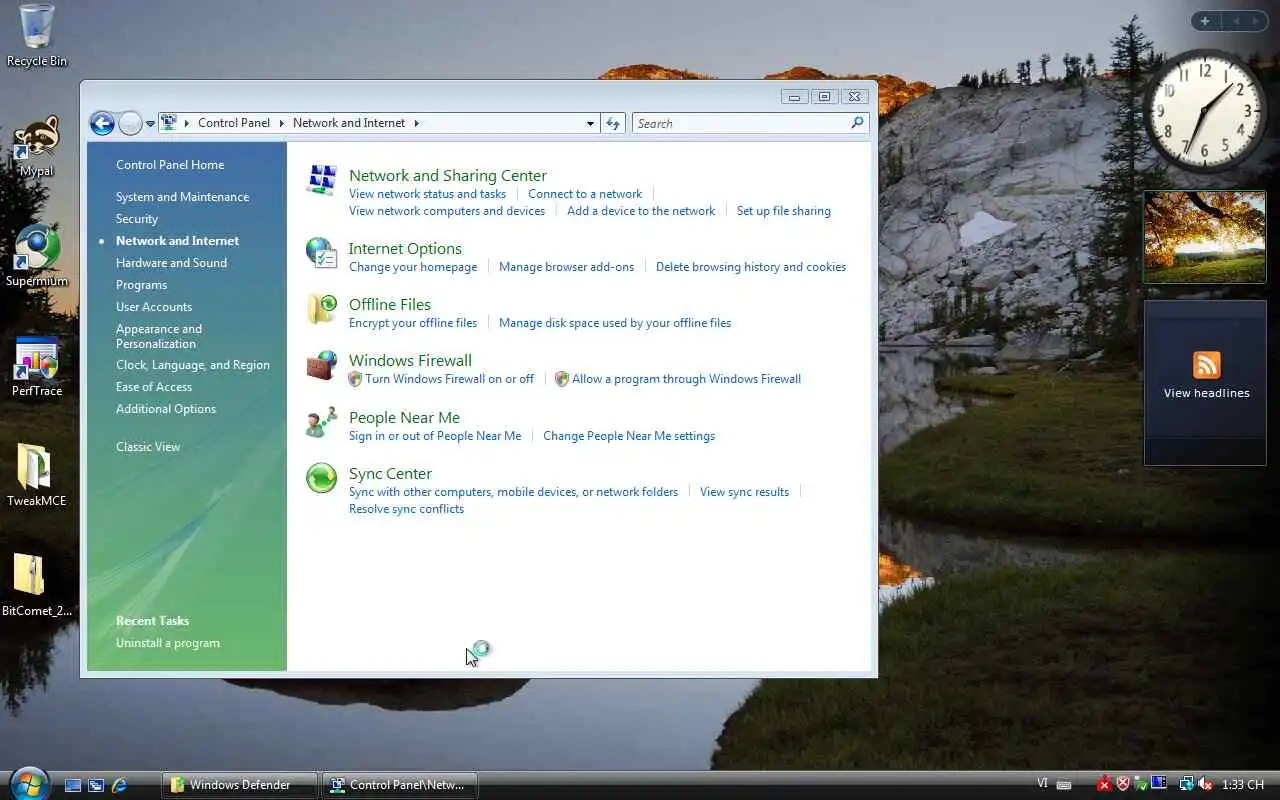The image size is (1280, 800).
Task: Click the Refresh button beside address bar
Action: click(x=613, y=123)
